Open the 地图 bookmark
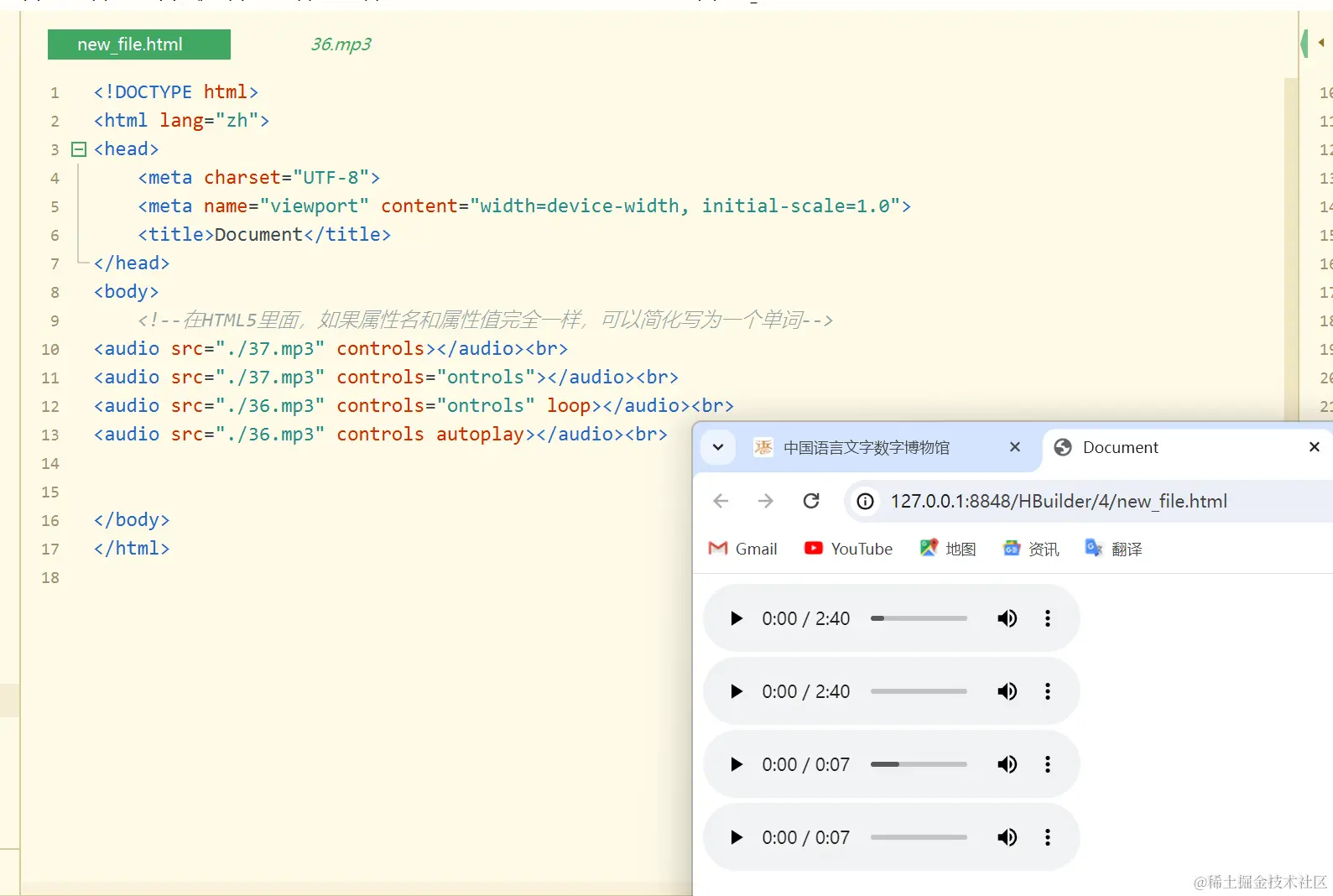1333x896 pixels. (x=948, y=549)
